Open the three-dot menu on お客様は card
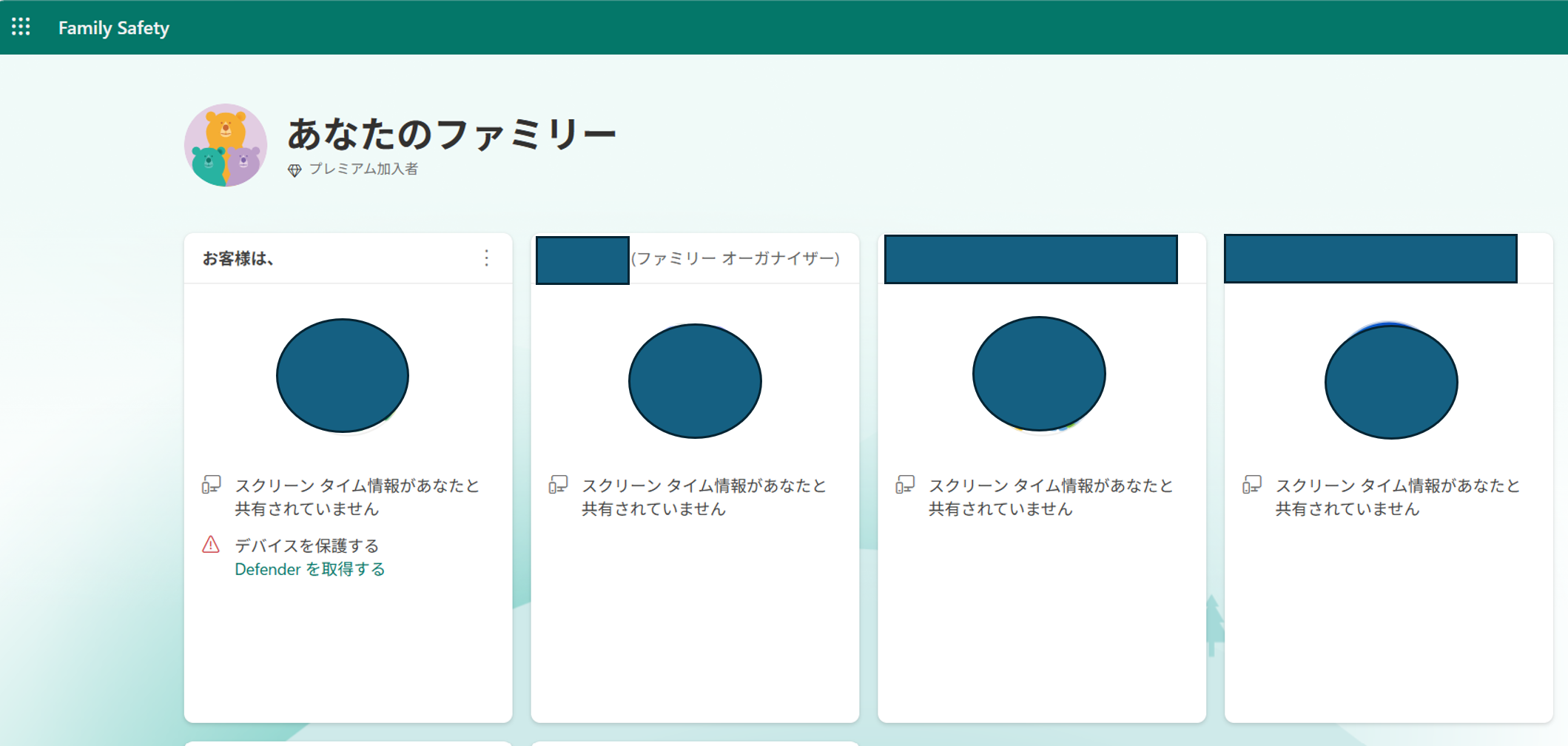 [486, 258]
